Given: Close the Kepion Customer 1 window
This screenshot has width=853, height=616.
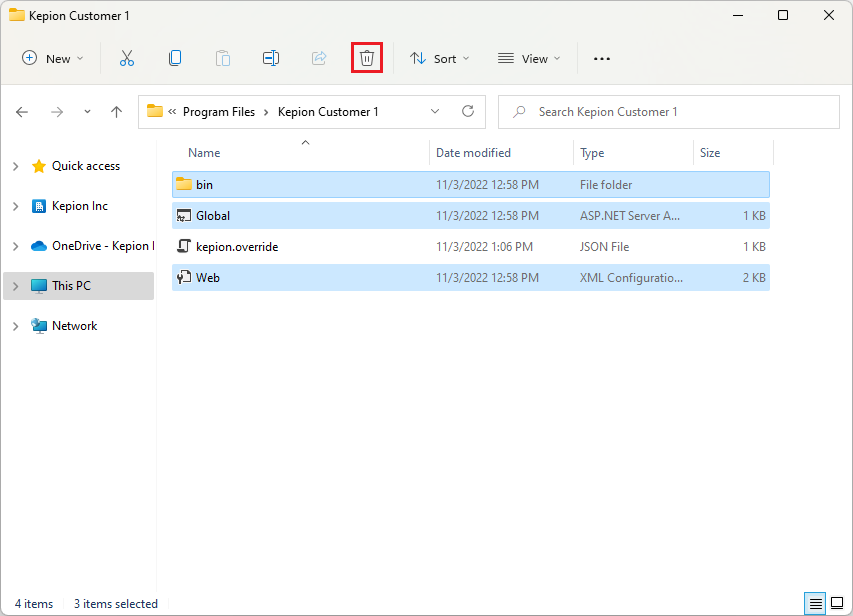Looking at the screenshot, I should click(x=829, y=15).
